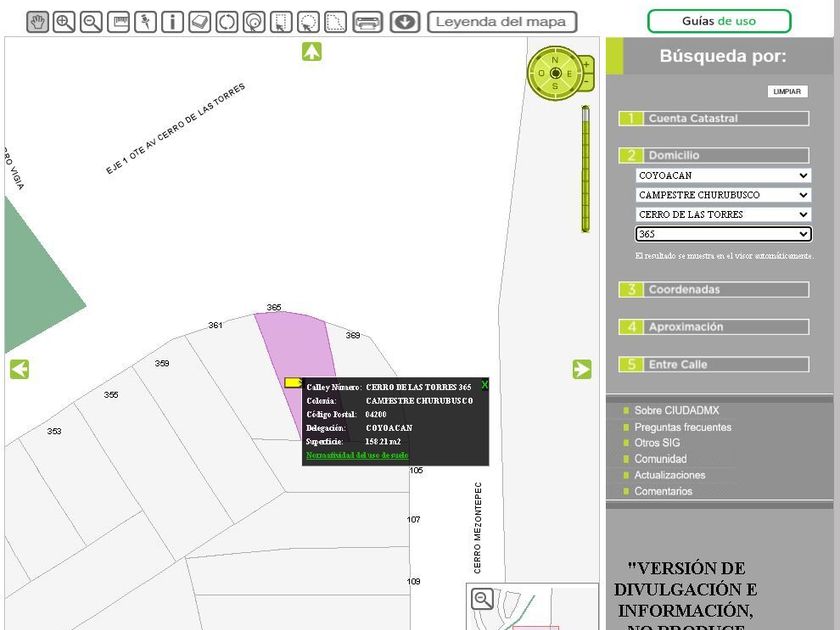
Task: Open Otros SIG menu item
Action: 657,442
